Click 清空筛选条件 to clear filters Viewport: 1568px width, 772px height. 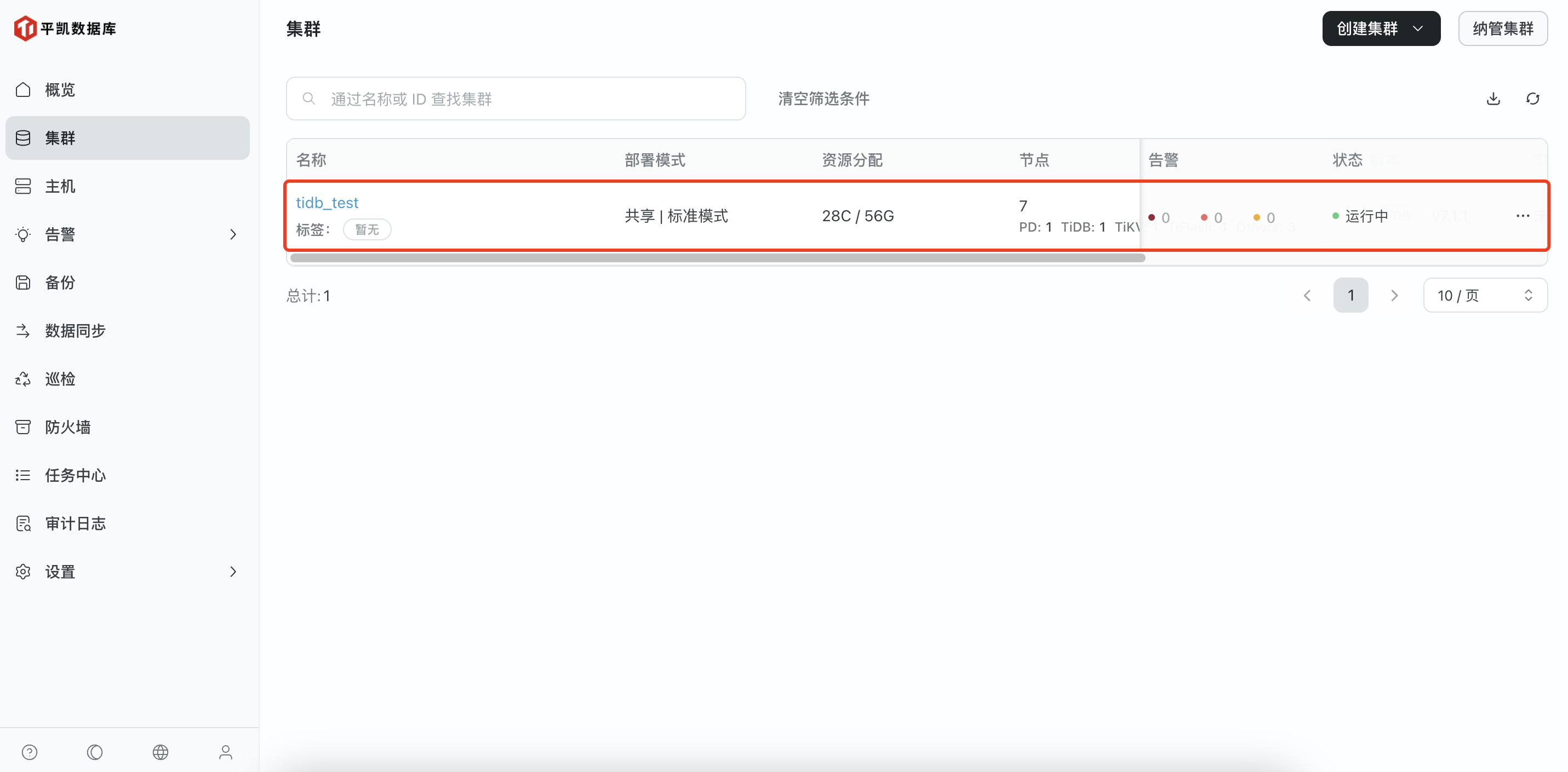(823, 99)
